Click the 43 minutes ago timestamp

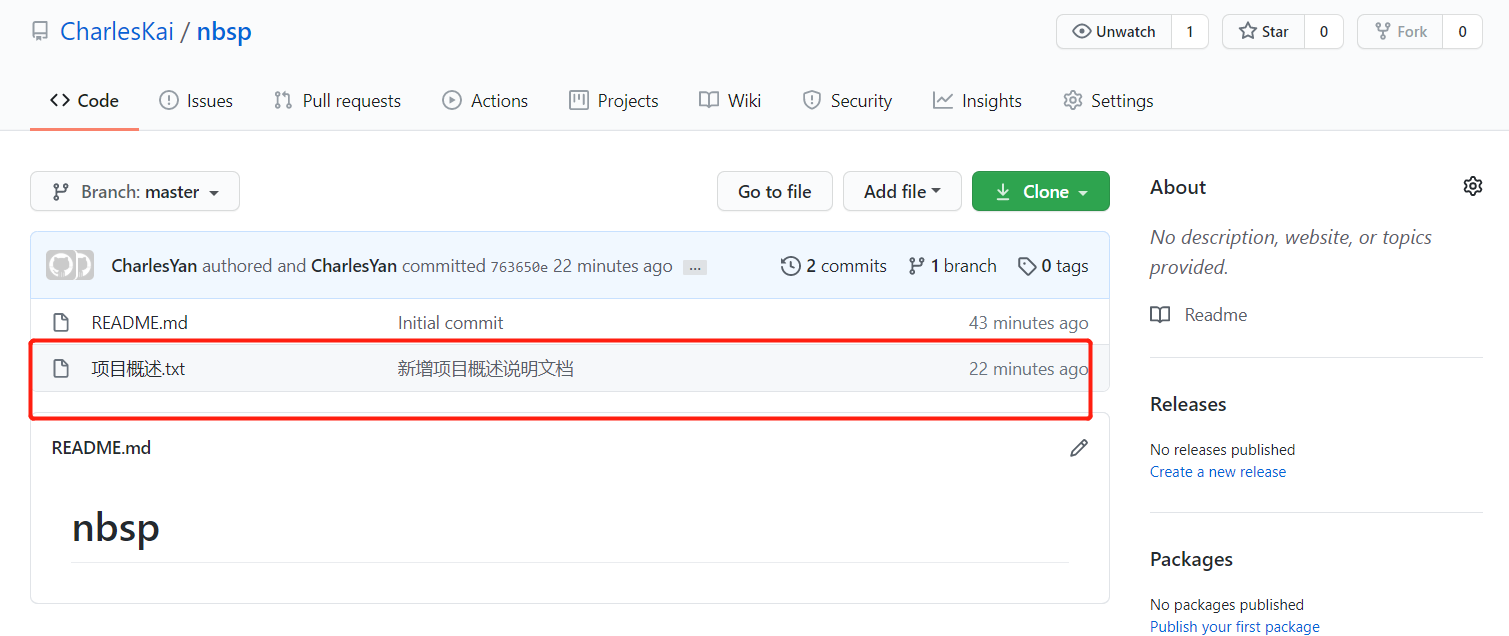(1029, 323)
